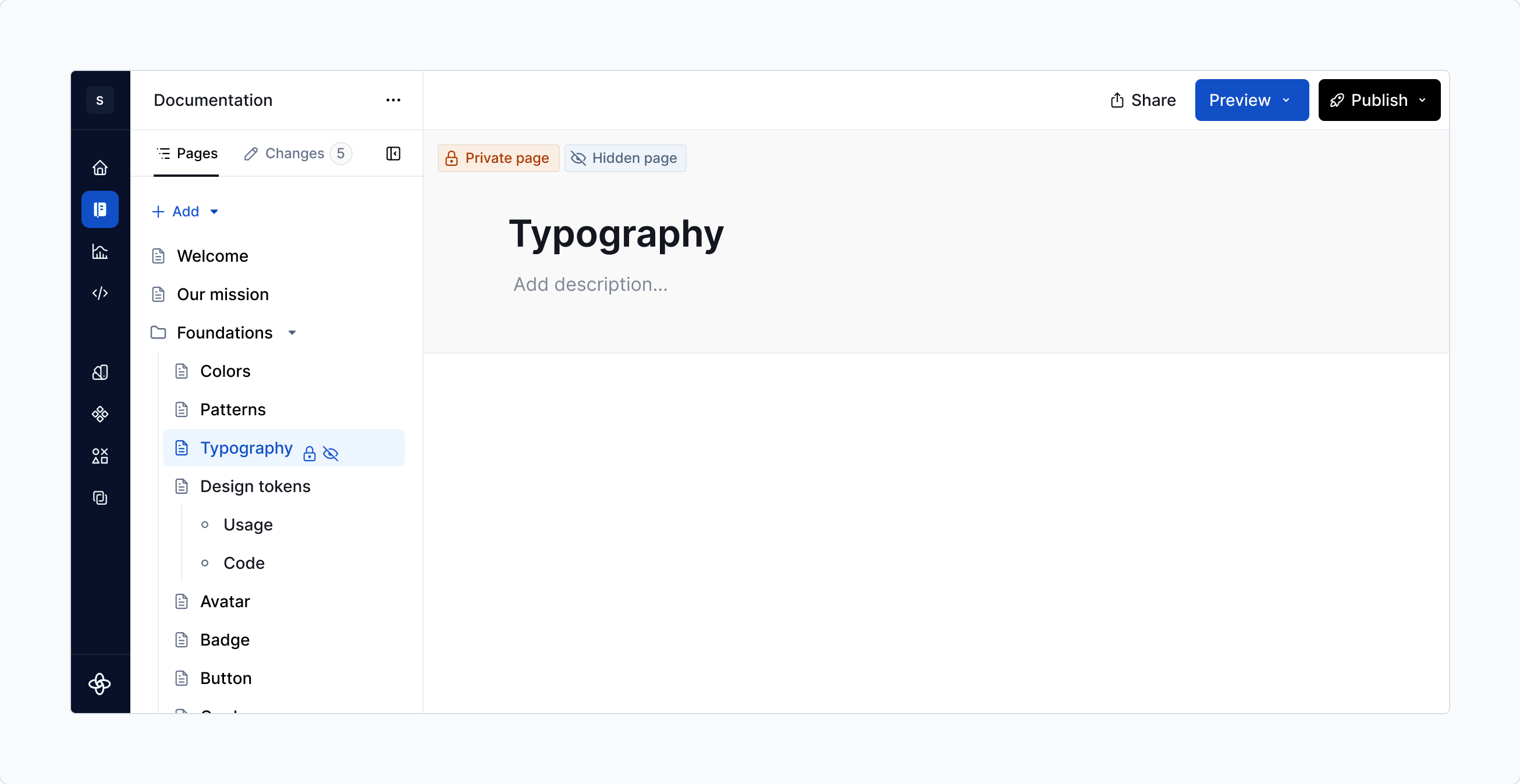Screen dimensions: 1520x784
Task: Open the Preview dropdown chevron
Action: (x=1286, y=100)
